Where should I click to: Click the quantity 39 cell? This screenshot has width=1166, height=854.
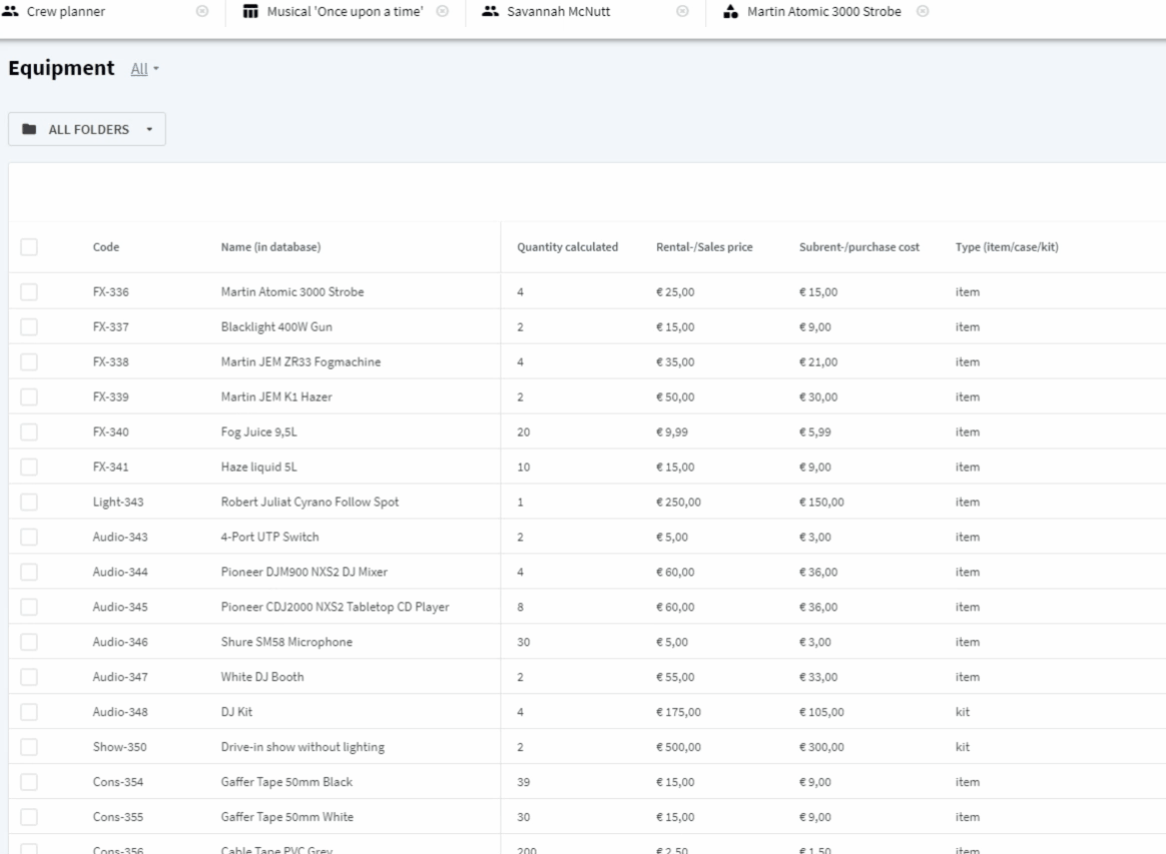point(524,781)
